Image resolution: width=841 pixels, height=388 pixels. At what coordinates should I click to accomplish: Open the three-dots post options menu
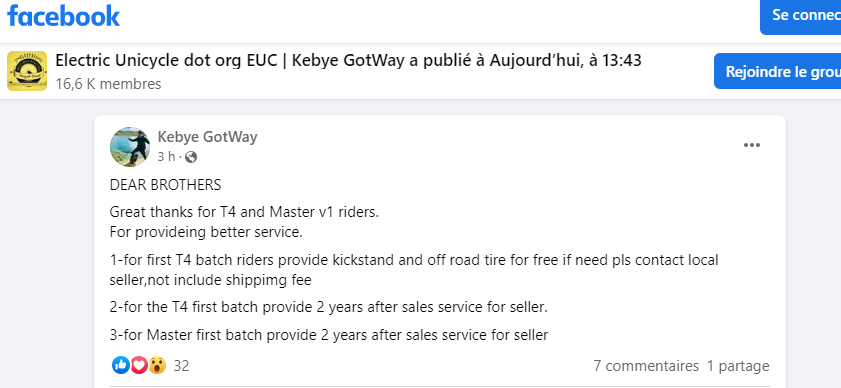click(x=752, y=145)
